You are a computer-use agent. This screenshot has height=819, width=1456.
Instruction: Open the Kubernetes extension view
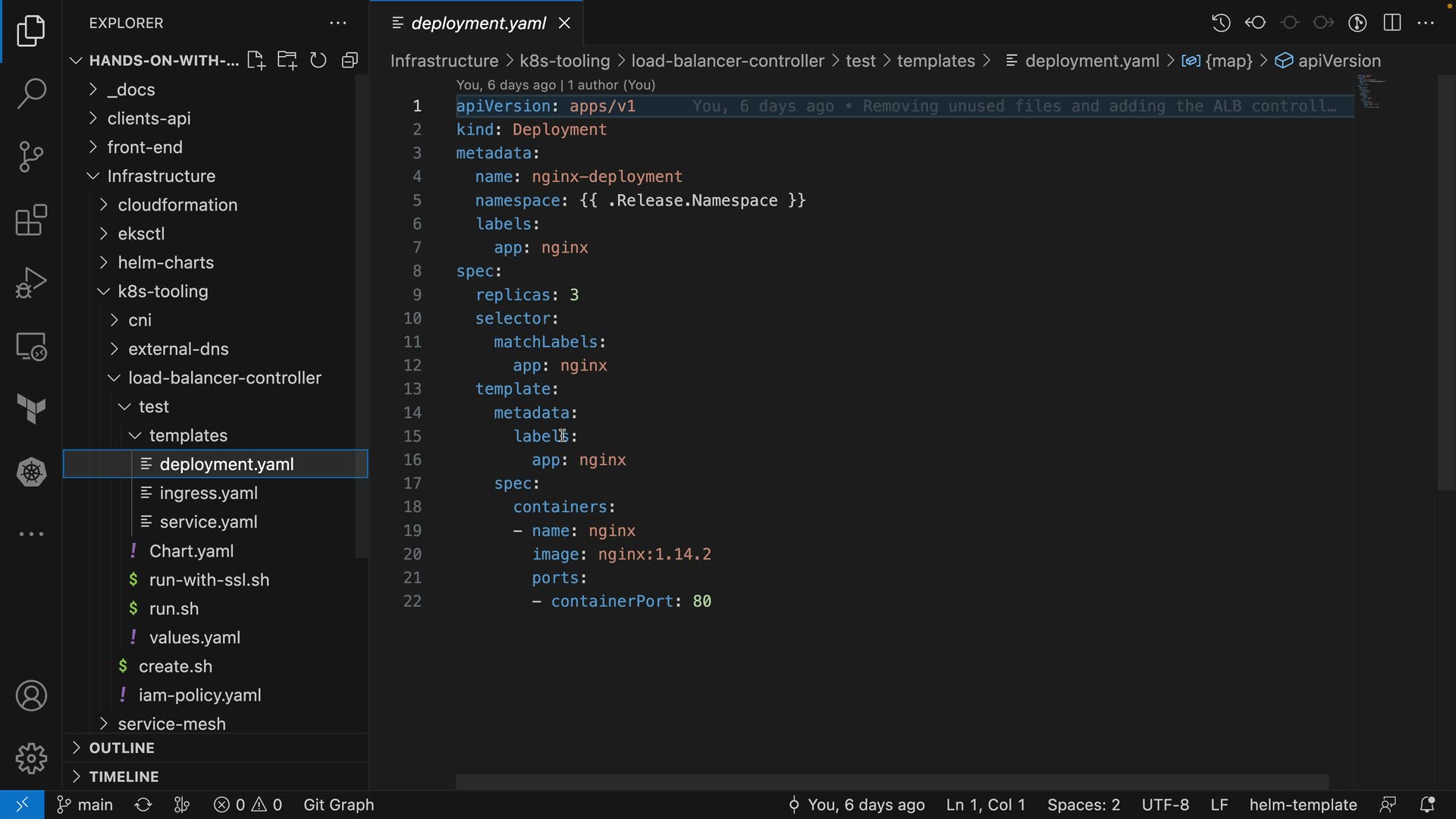(x=31, y=472)
